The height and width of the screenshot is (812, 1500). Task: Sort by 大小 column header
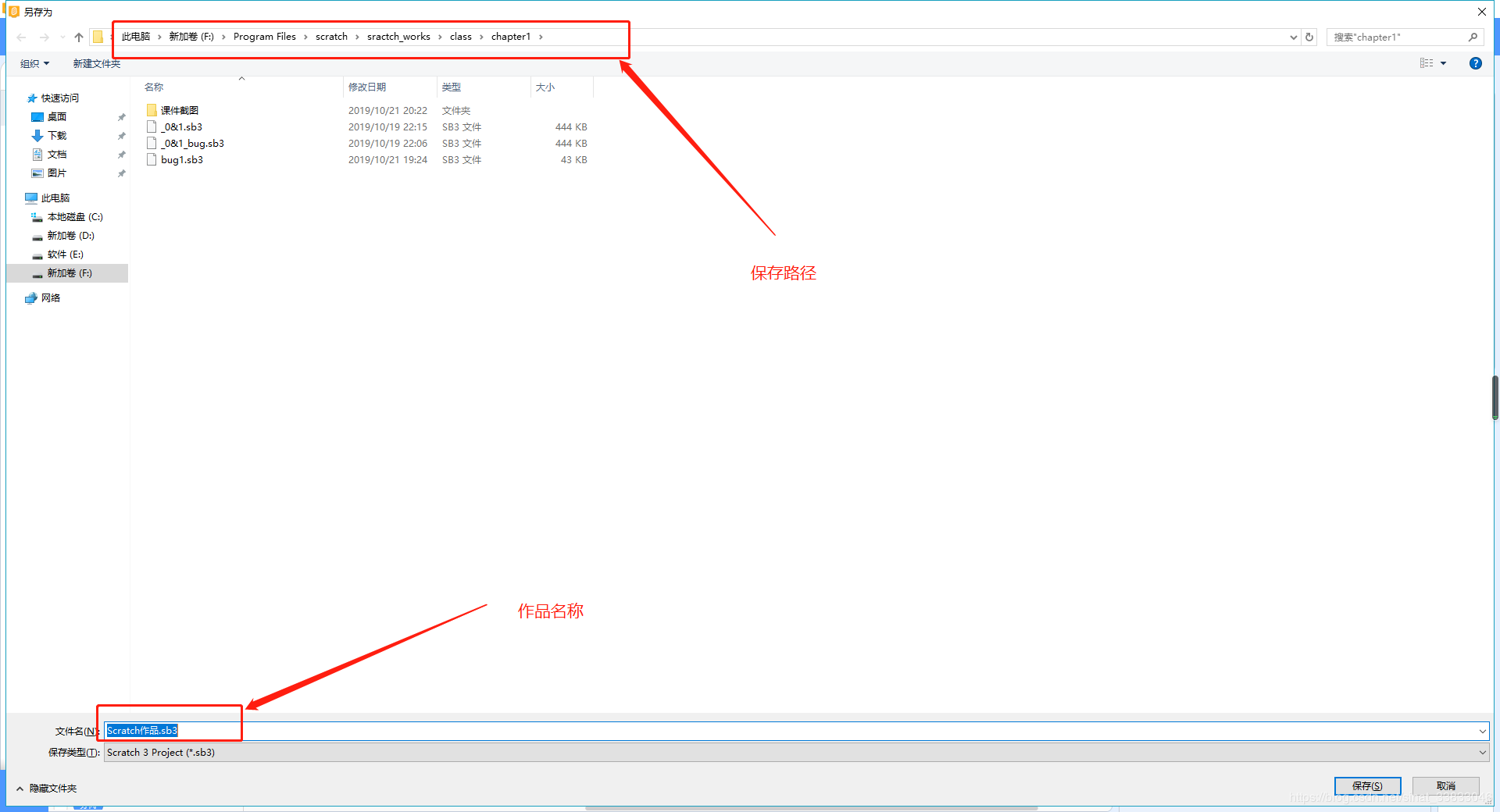click(545, 87)
